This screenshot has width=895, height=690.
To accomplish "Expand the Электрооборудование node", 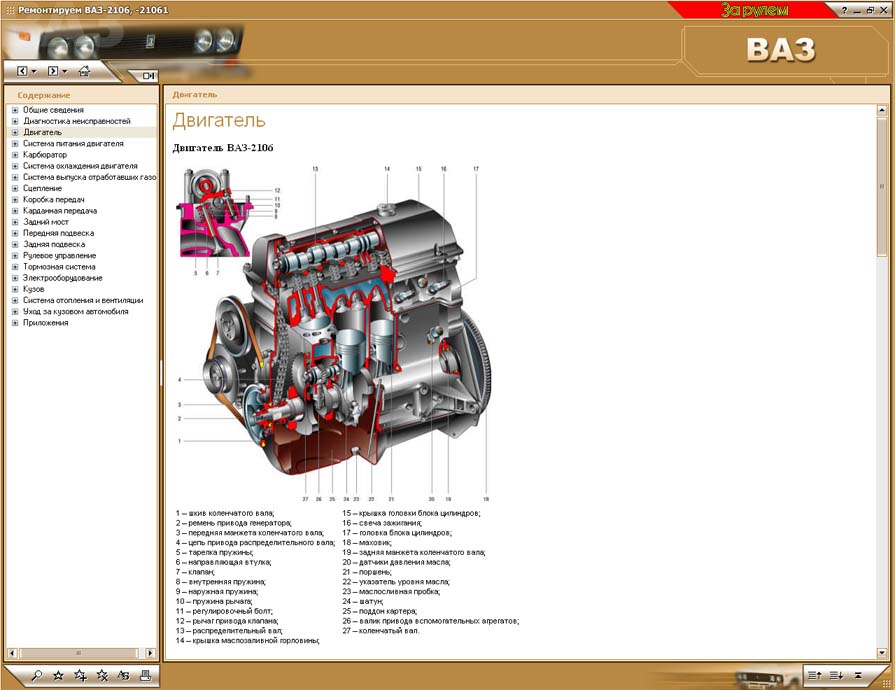I will pyautogui.click(x=15, y=278).
